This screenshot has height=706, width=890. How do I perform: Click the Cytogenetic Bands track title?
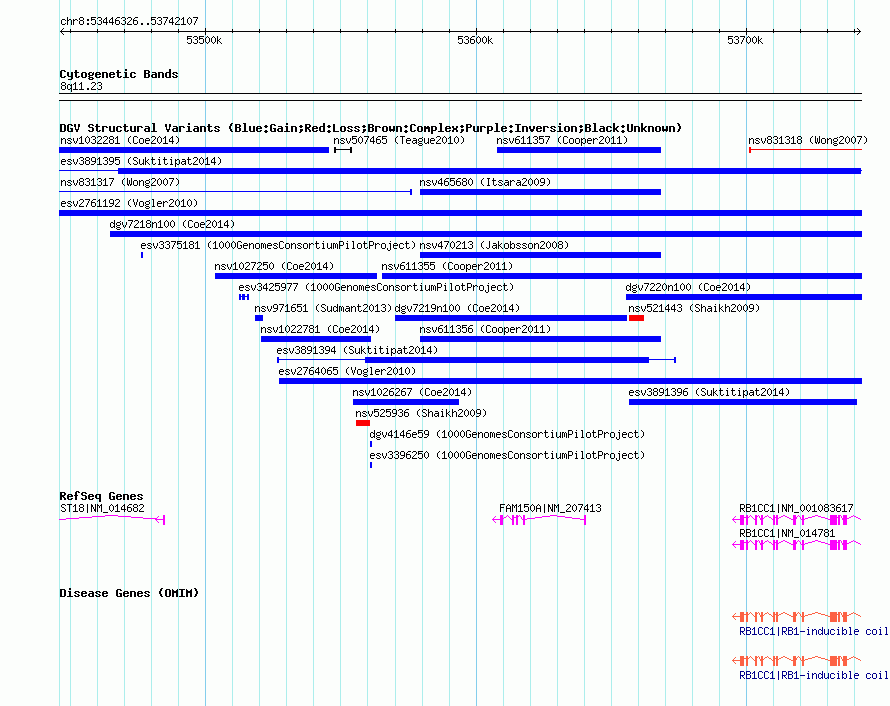coord(119,74)
